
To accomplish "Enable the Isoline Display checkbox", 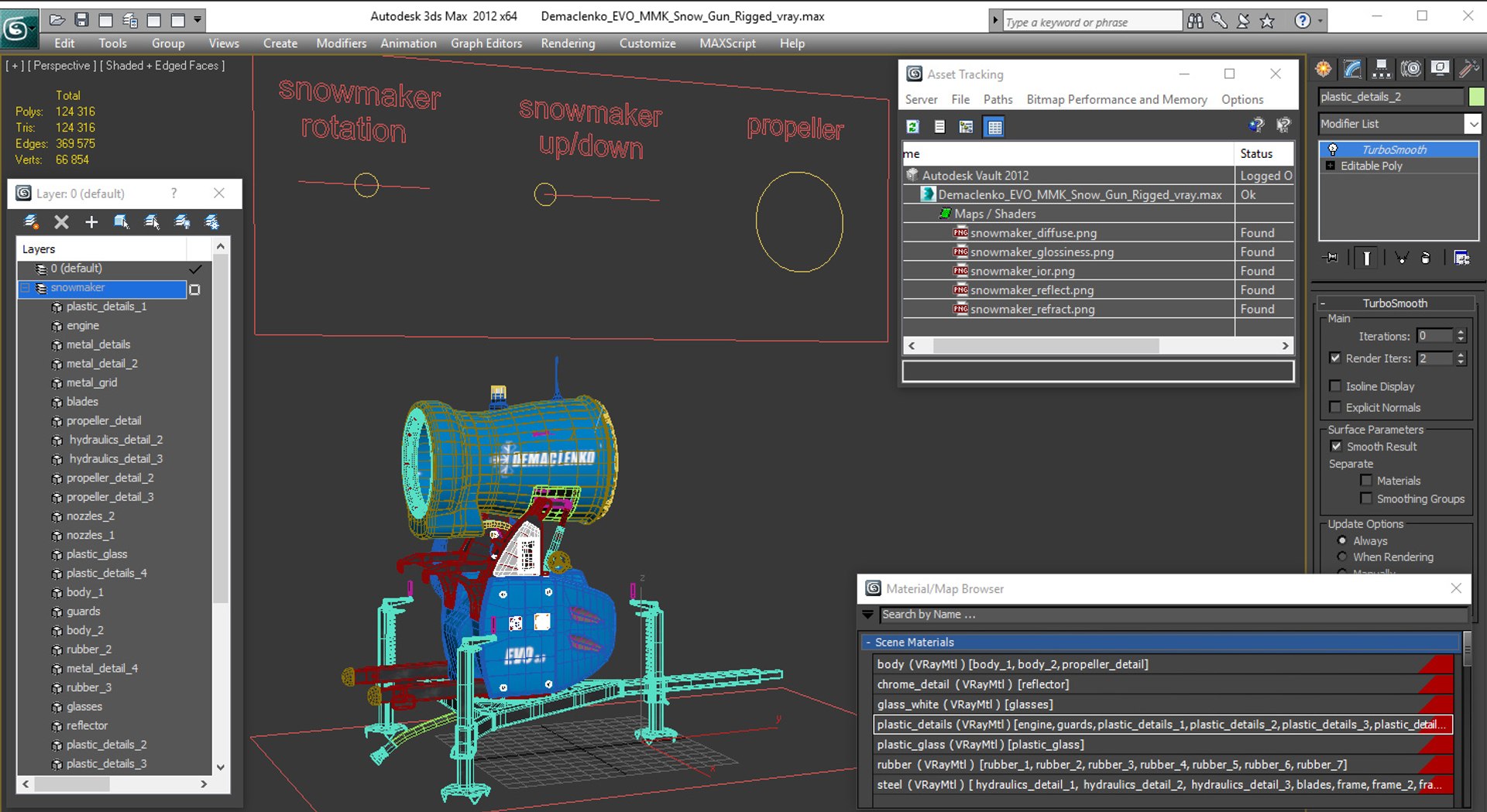I will (x=1334, y=385).
